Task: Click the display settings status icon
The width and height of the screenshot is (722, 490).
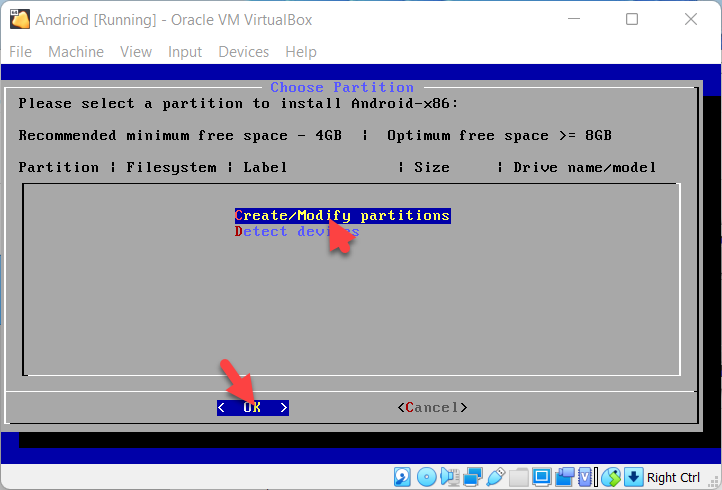Action: (541, 476)
